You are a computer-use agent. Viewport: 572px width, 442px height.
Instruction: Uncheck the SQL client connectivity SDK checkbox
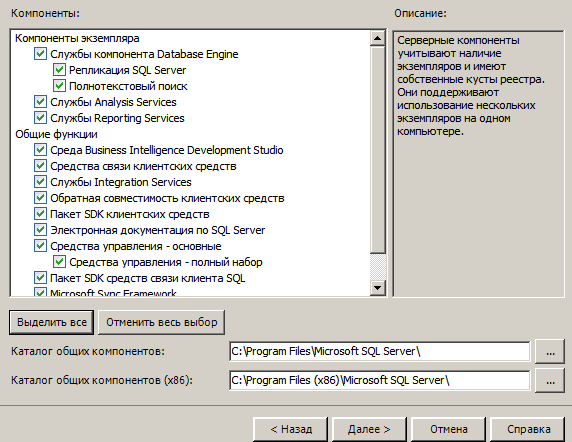coord(40,278)
